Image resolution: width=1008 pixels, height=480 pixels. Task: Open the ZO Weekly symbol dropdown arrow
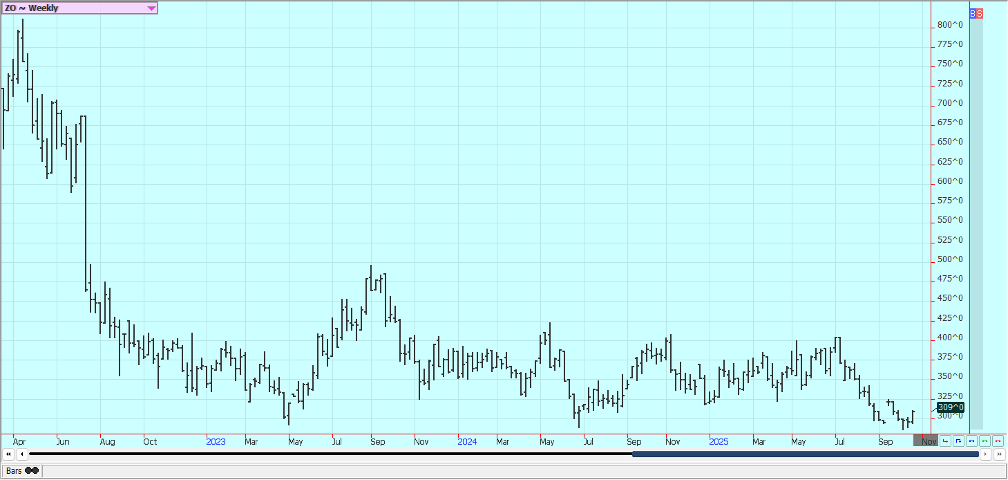(x=151, y=8)
